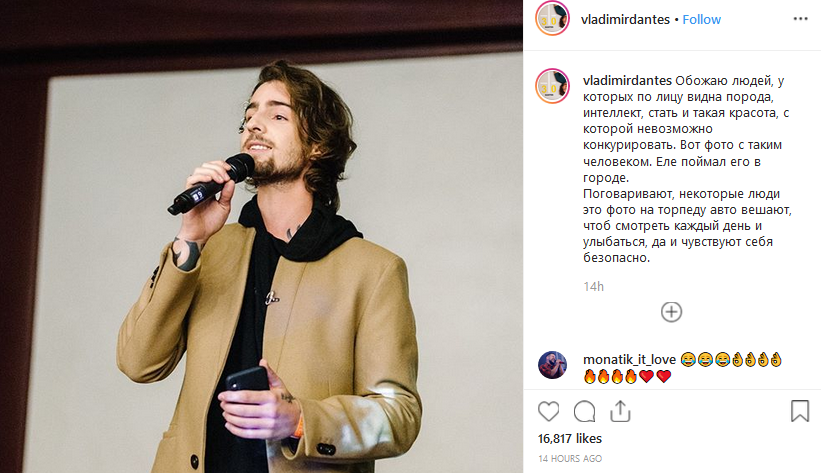The image size is (821, 473).
Task: Open the header profile avatar of vladimirdantes
Action: click(x=552, y=18)
